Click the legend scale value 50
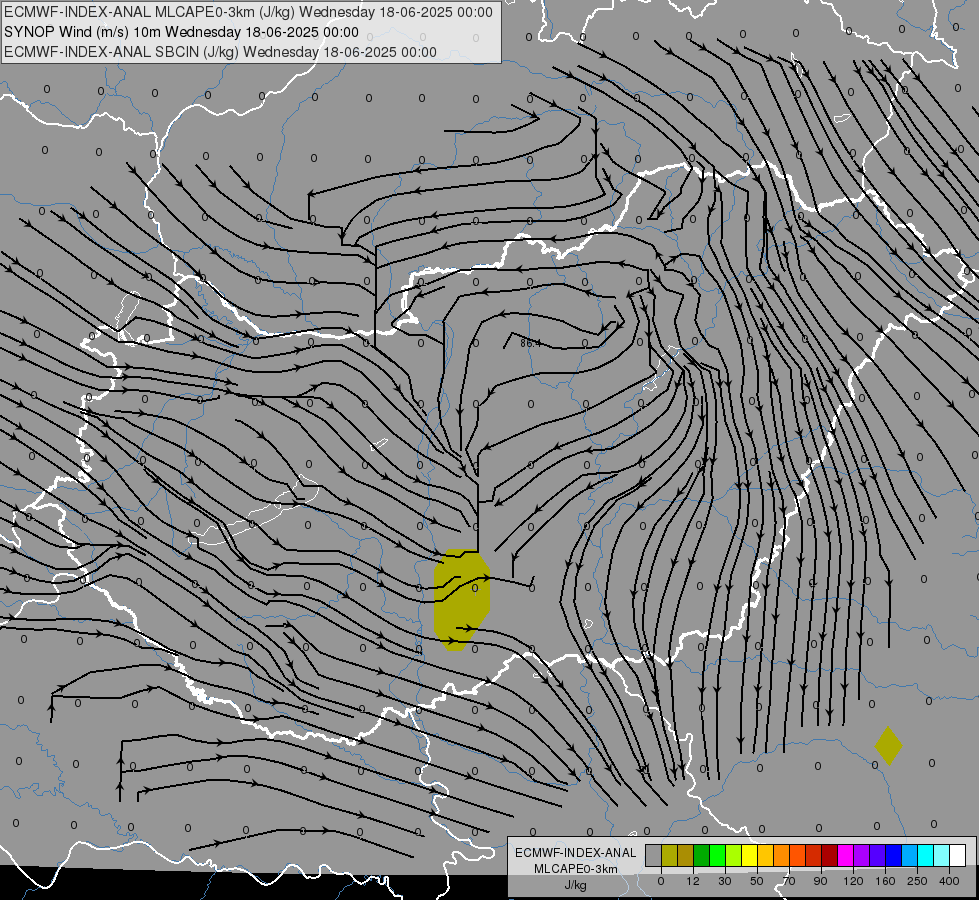The width and height of the screenshot is (979, 900). [757, 881]
